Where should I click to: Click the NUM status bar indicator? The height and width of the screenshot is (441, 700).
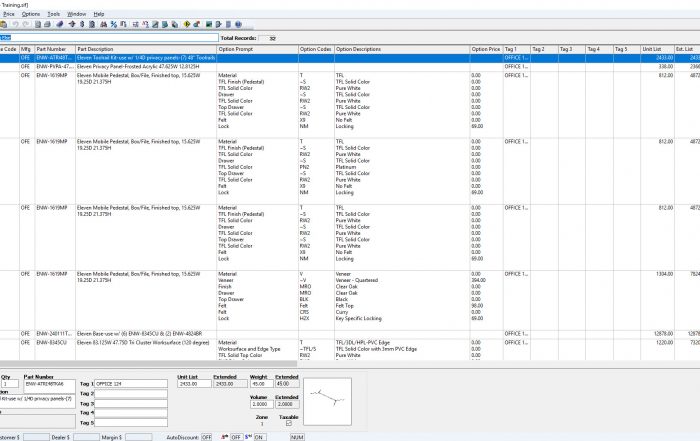pos(297,437)
